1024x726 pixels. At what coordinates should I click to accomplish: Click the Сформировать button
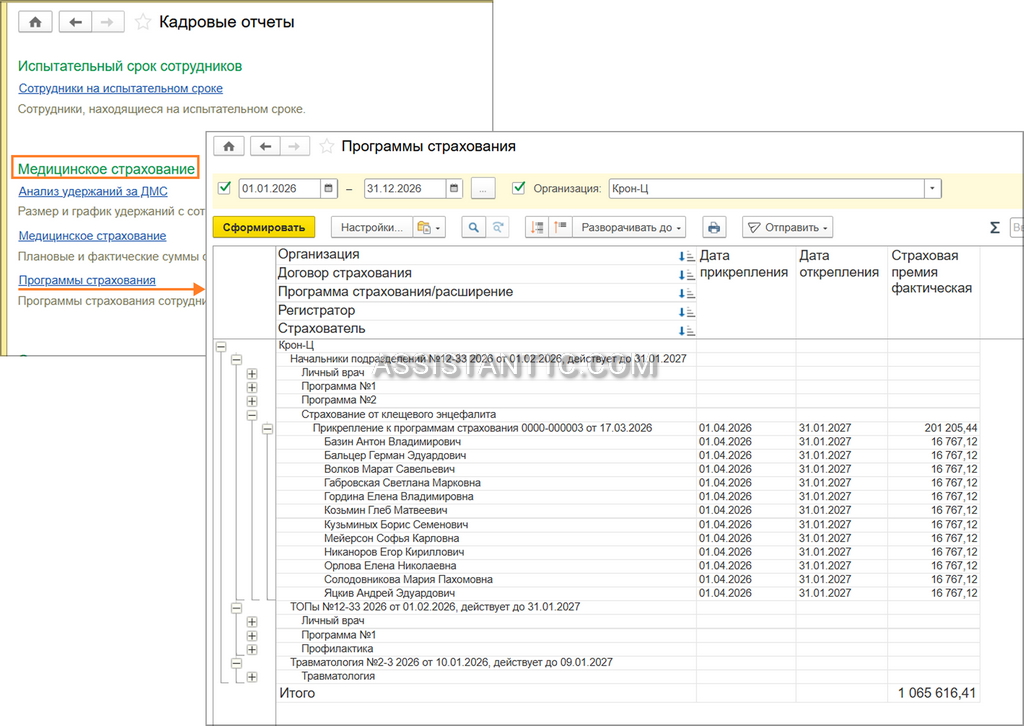264,227
